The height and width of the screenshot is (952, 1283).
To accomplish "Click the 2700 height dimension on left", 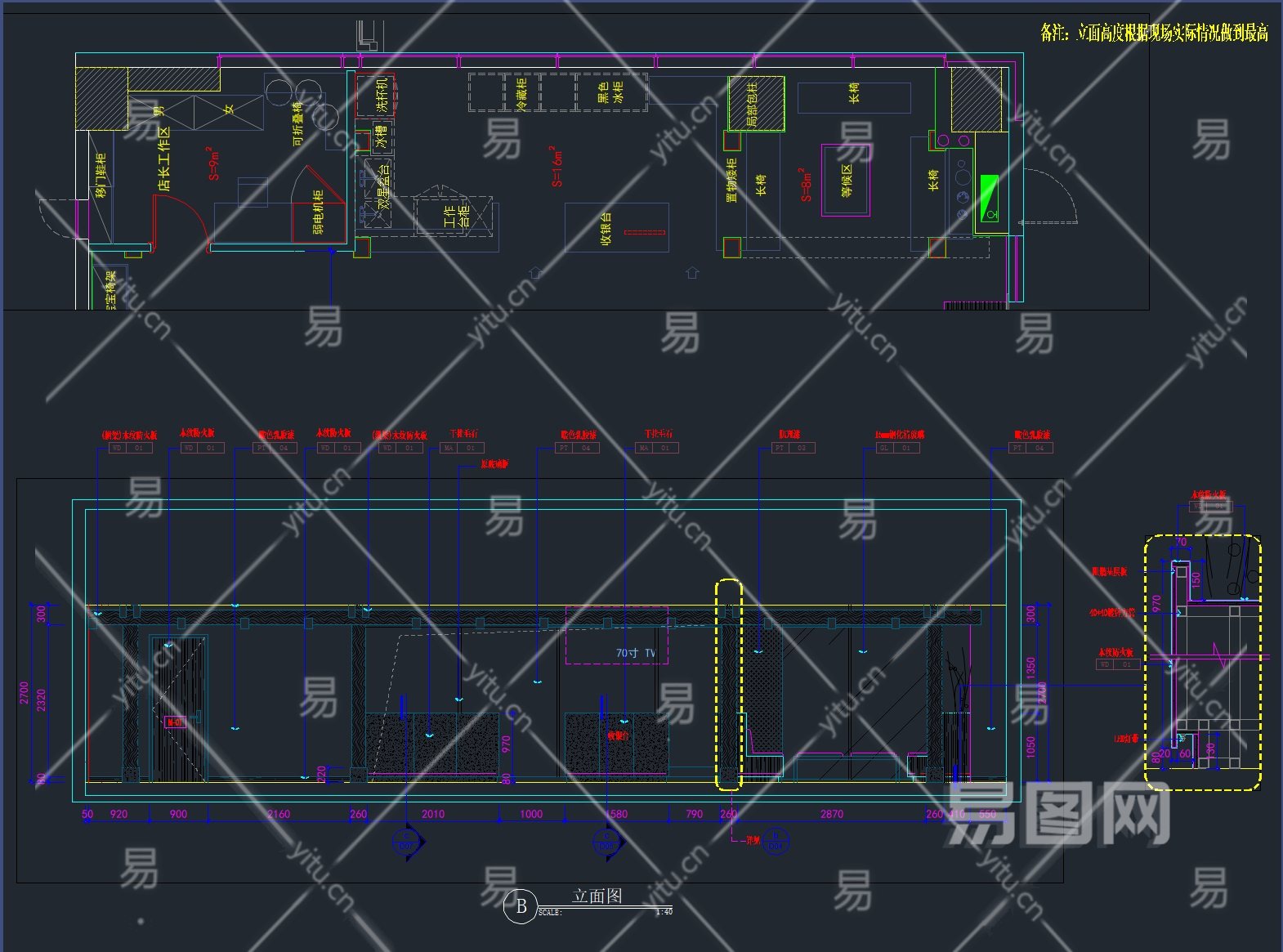I will tap(25, 693).
